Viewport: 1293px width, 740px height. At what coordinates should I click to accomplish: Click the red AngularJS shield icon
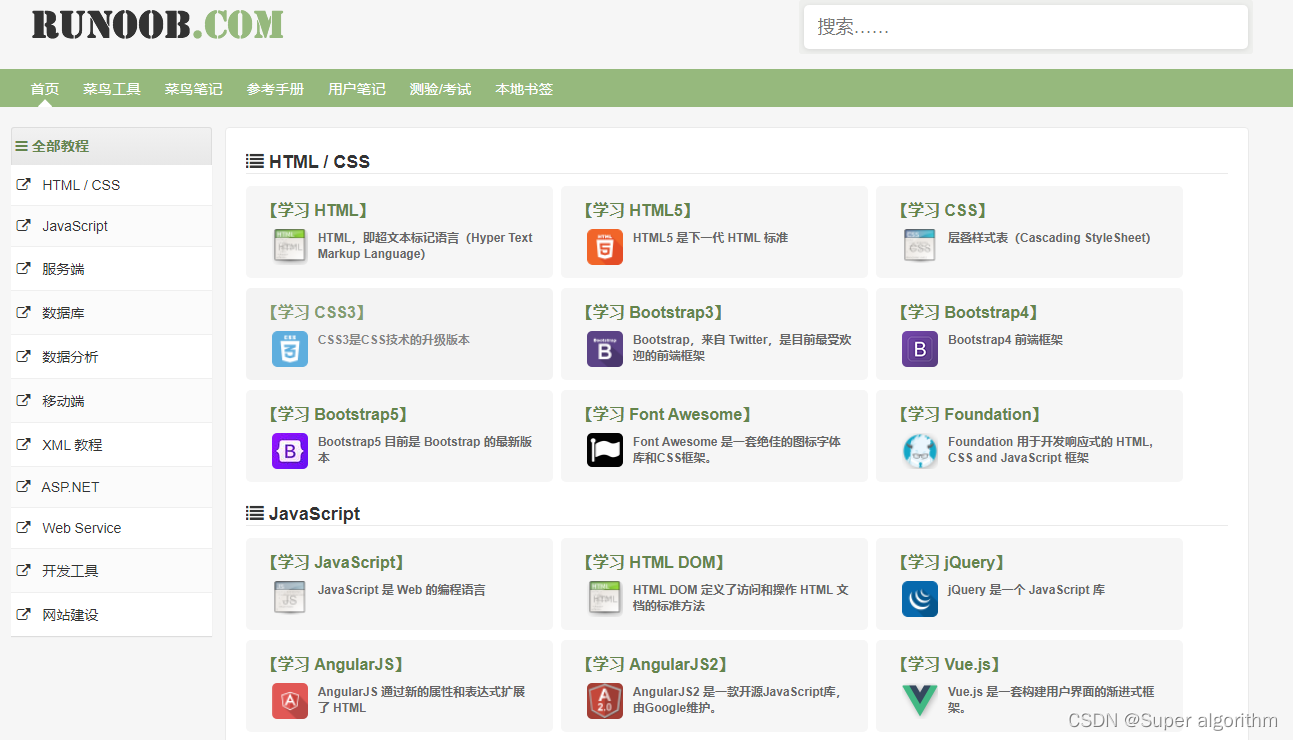290,701
